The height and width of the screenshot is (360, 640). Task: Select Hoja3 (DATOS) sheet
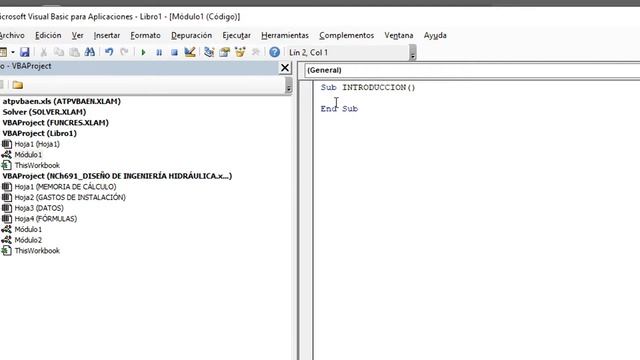click(x=39, y=208)
